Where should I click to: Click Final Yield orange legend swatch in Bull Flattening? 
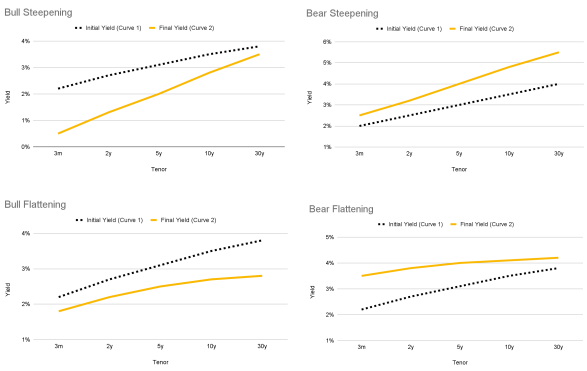(x=153, y=220)
